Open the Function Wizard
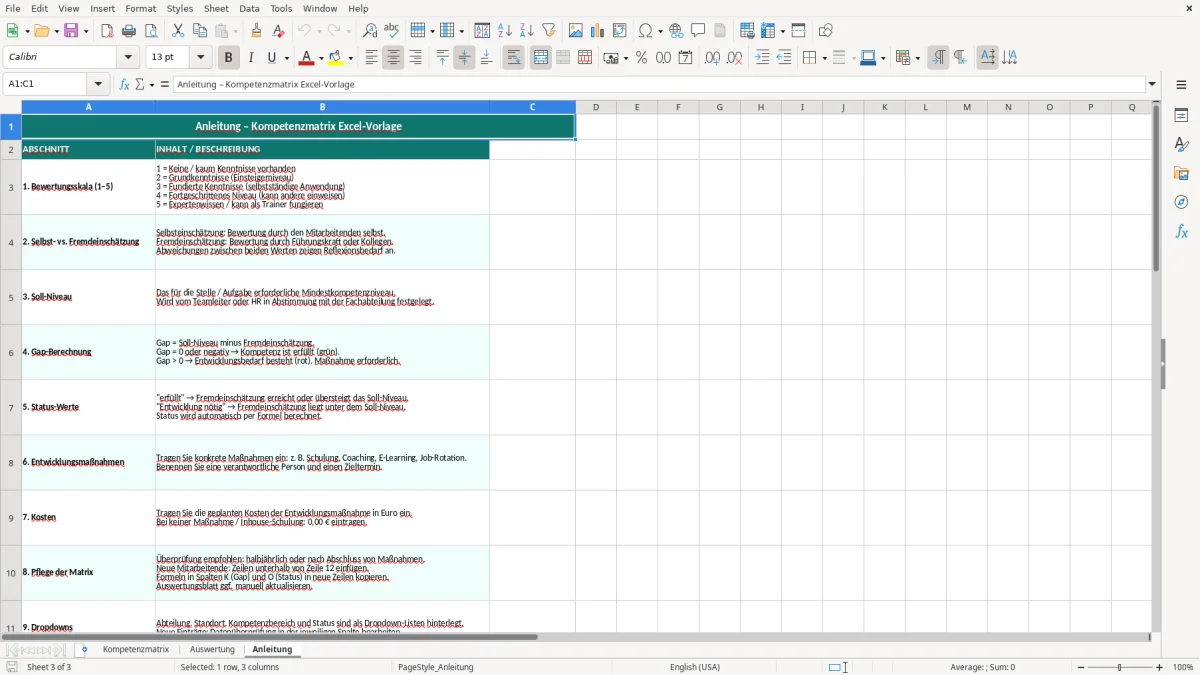This screenshot has width=1200, height=675. 124,84
